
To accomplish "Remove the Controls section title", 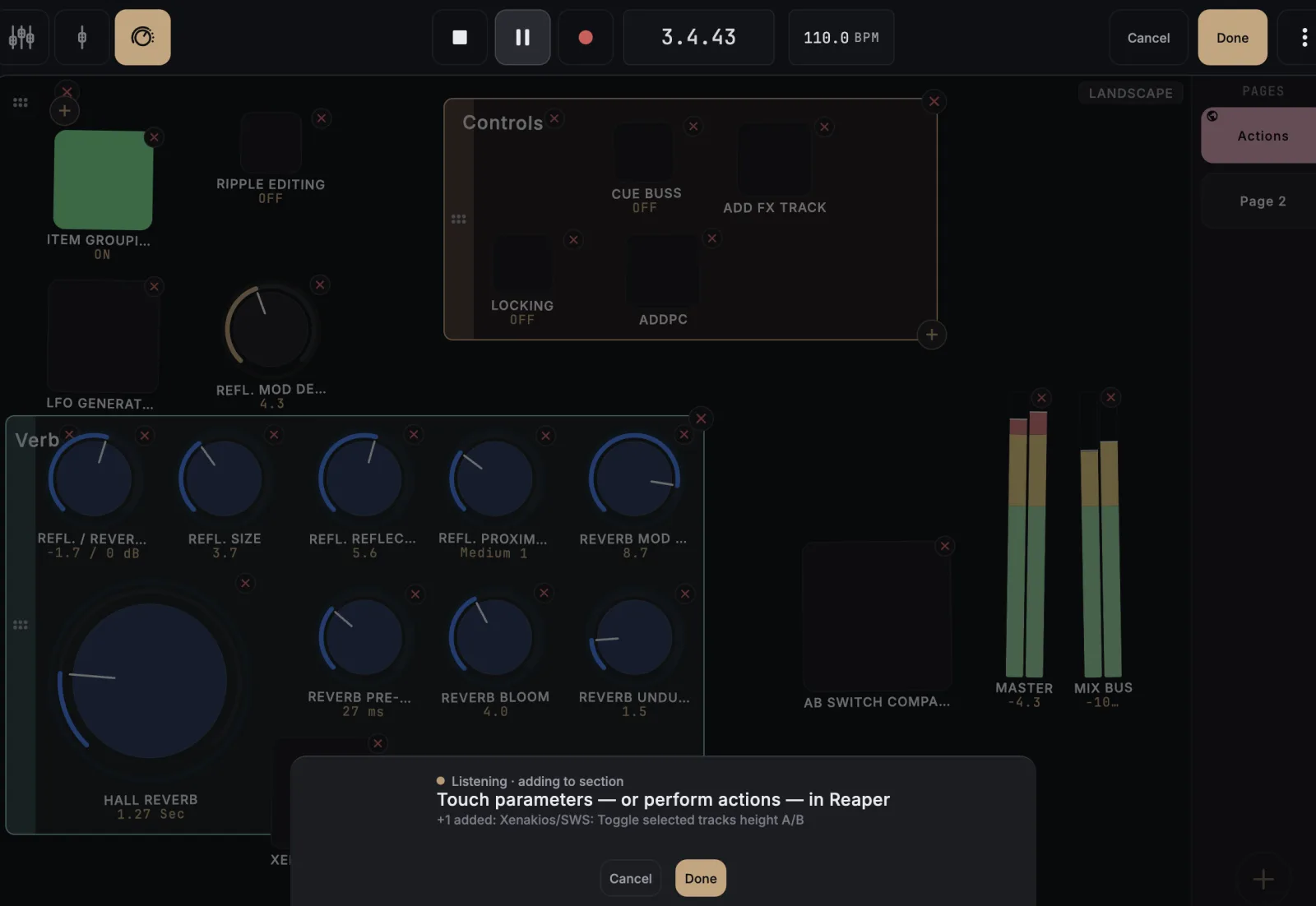I will point(554,118).
